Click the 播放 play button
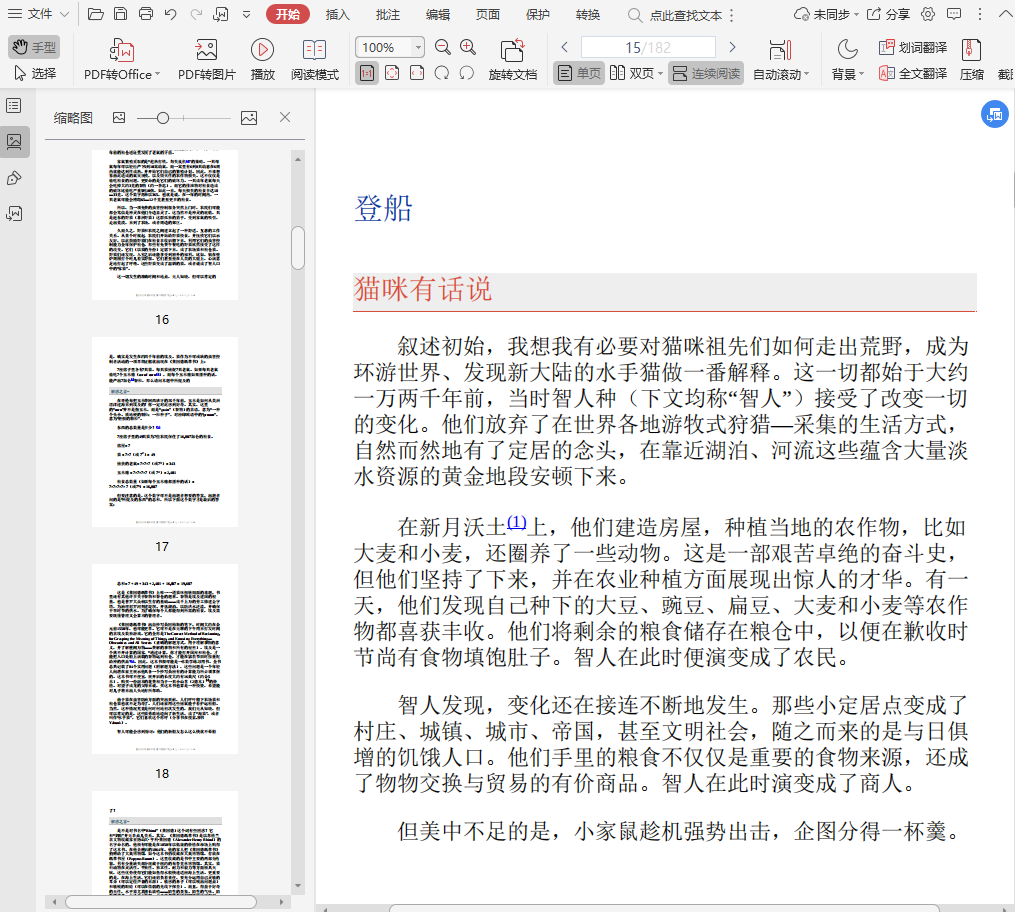 point(262,60)
